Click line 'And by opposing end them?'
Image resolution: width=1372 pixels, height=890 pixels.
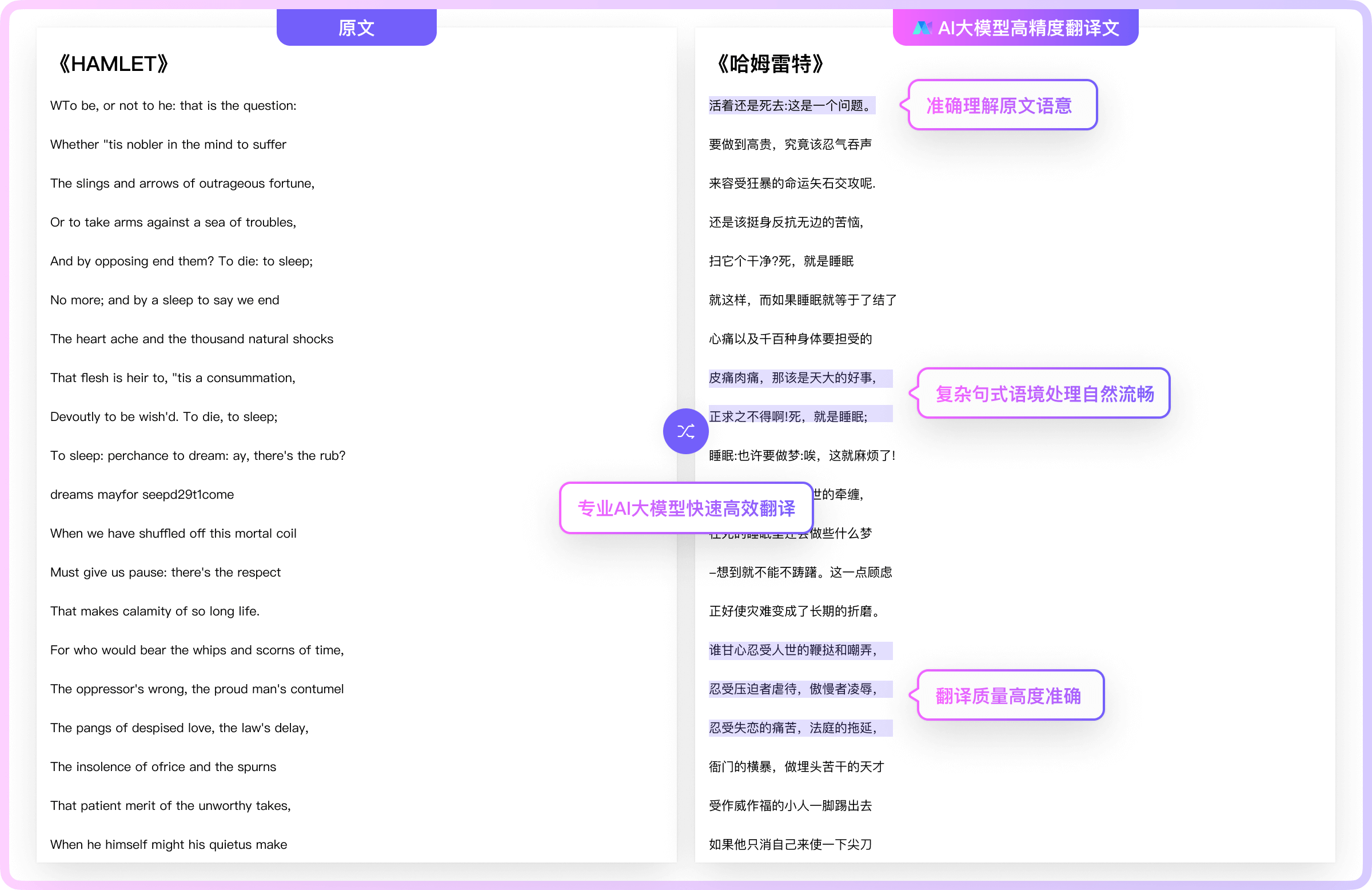(x=181, y=261)
